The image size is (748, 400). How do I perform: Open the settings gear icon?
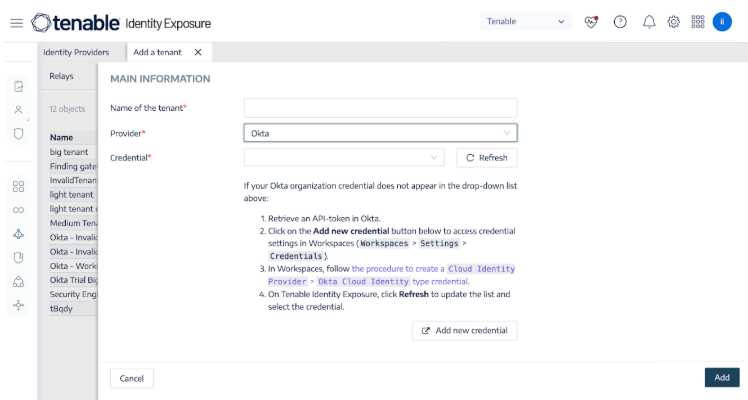pos(674,21)
